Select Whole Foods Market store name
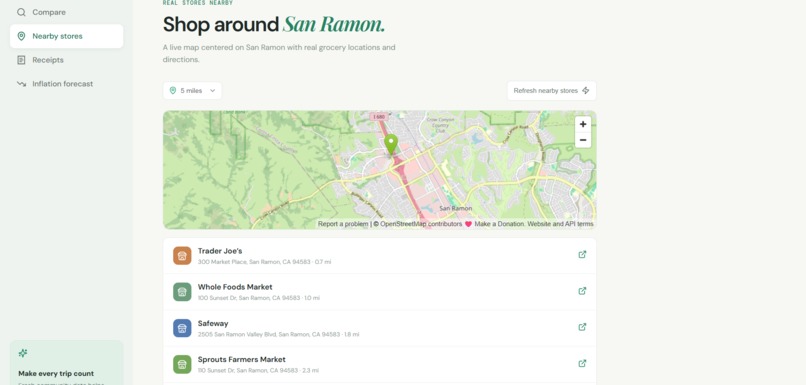The width and height of the screenshot is (806, 385). (x=235, y=287)
